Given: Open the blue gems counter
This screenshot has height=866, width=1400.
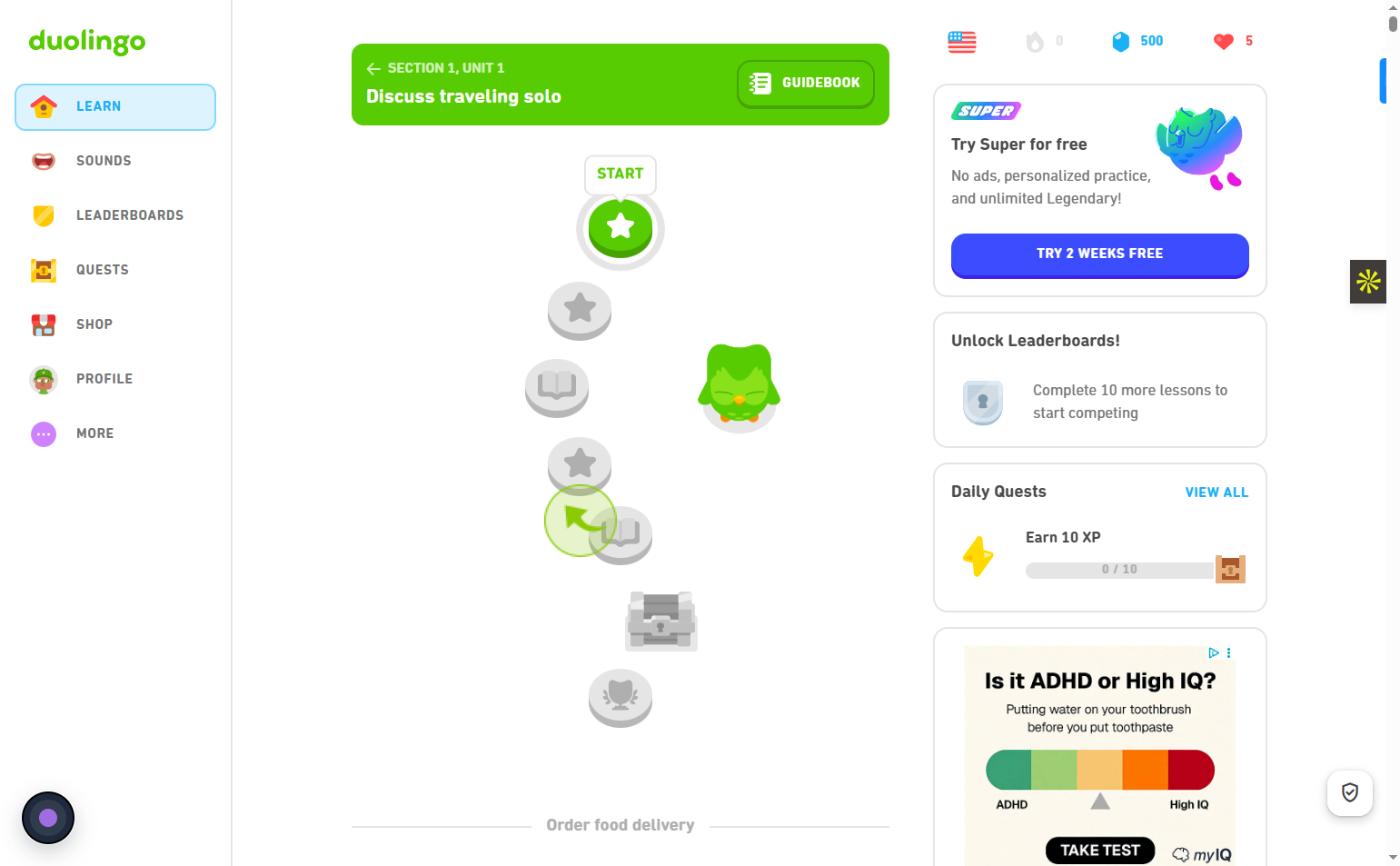Looking at the screenshot, I should point(1137,41).
